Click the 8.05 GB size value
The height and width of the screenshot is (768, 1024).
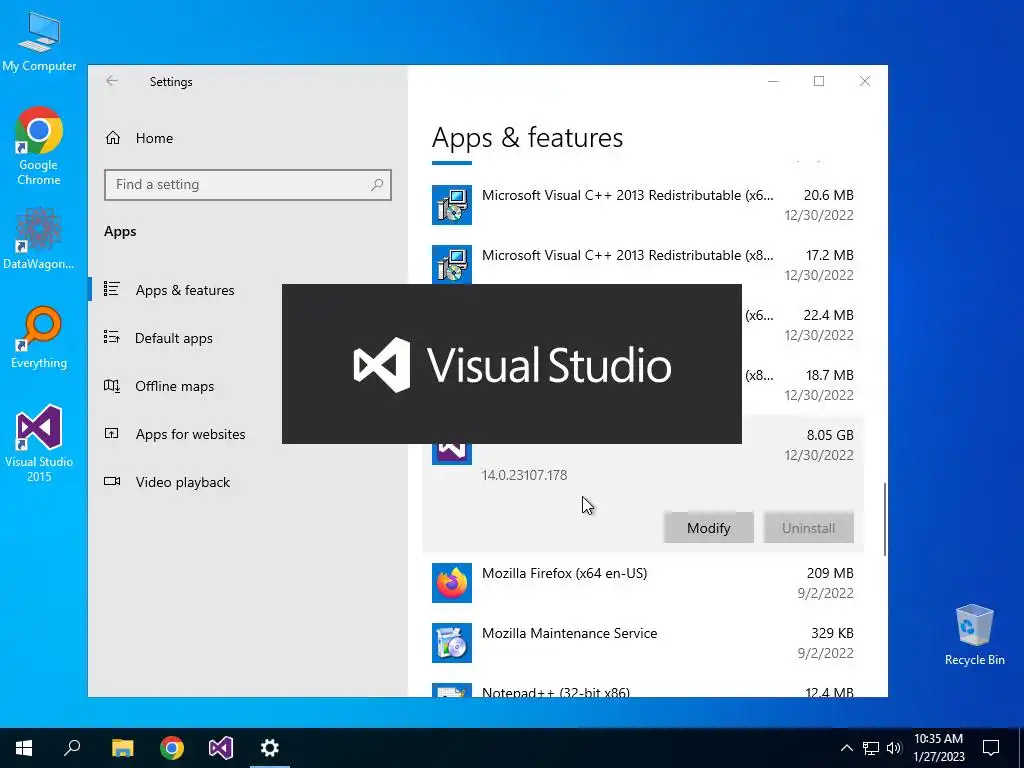click(830, 436)
